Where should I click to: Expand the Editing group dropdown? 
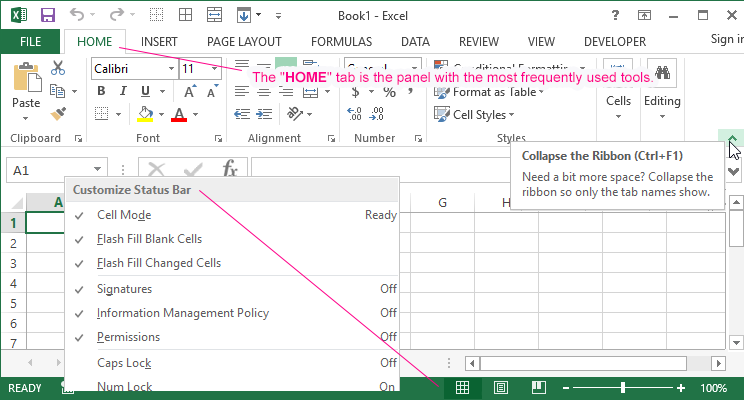[662, 117]
